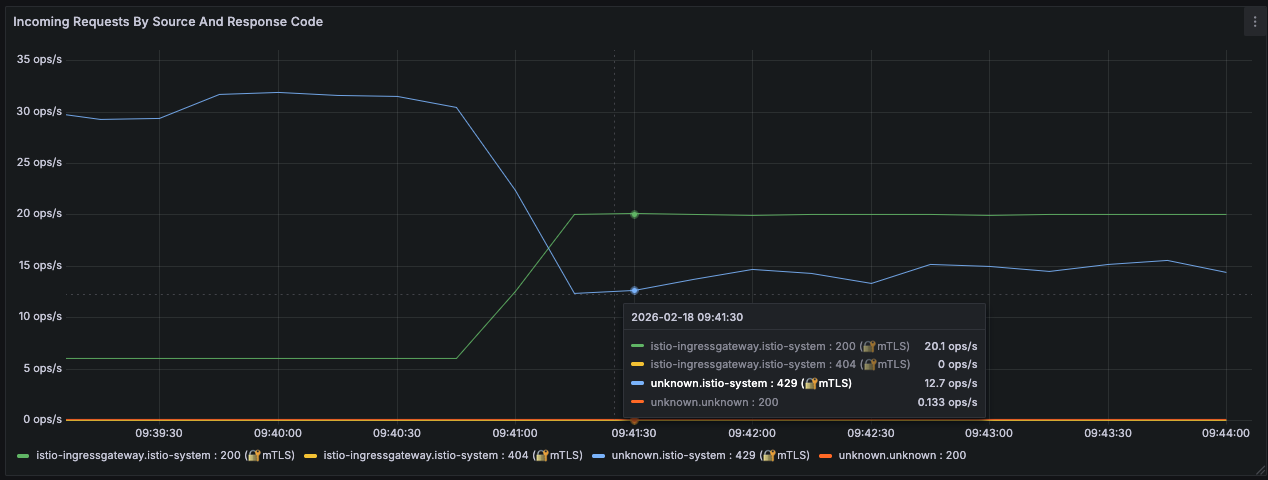The image size is (1268, 480).
Task: Click the 09:42:00 time axis label
Action: (752, 434)
